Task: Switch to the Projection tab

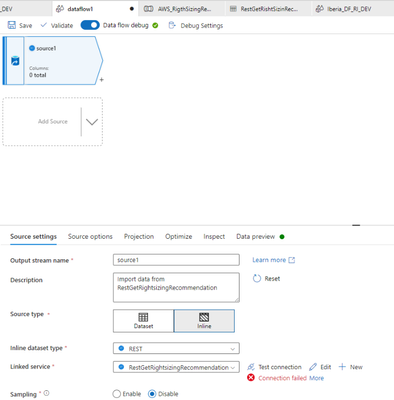Action: click(139, 237)
